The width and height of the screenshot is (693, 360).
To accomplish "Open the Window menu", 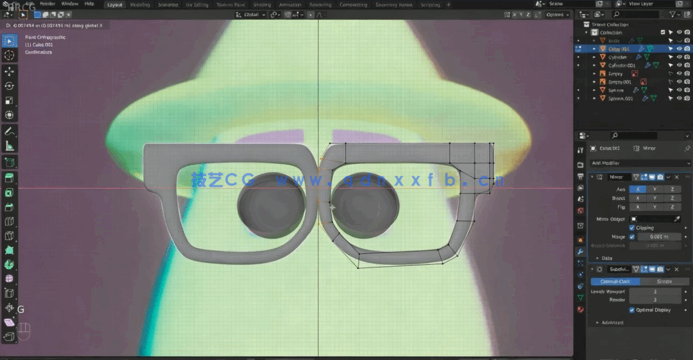I will (x=70, y=4).
